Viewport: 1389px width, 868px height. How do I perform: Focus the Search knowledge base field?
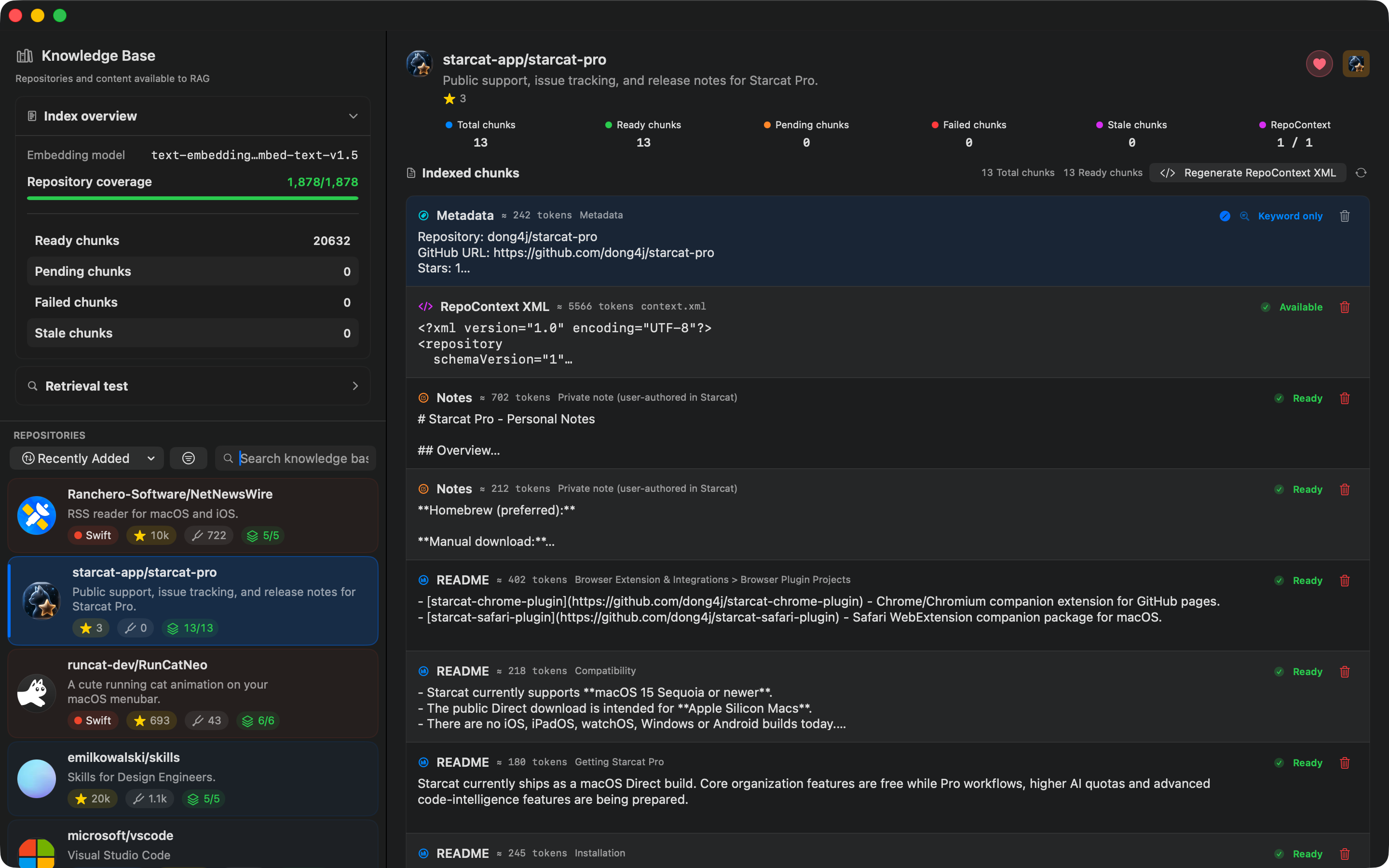[296, 458]
